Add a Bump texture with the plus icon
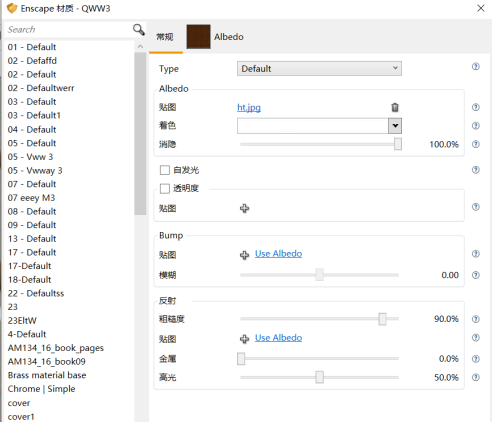 click(244, 255)
